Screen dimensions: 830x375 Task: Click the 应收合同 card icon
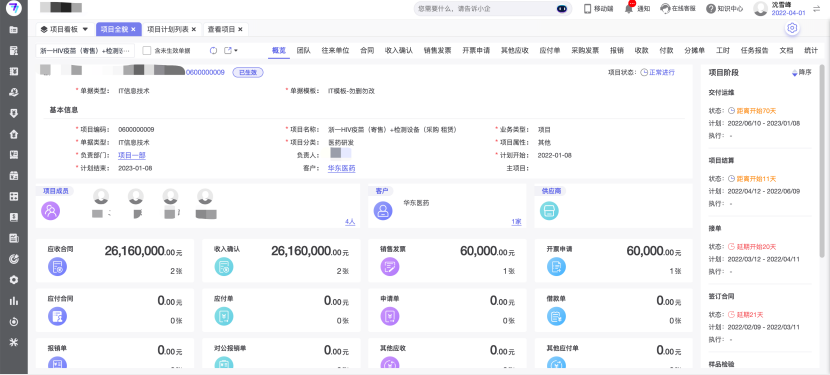[58, 267]
